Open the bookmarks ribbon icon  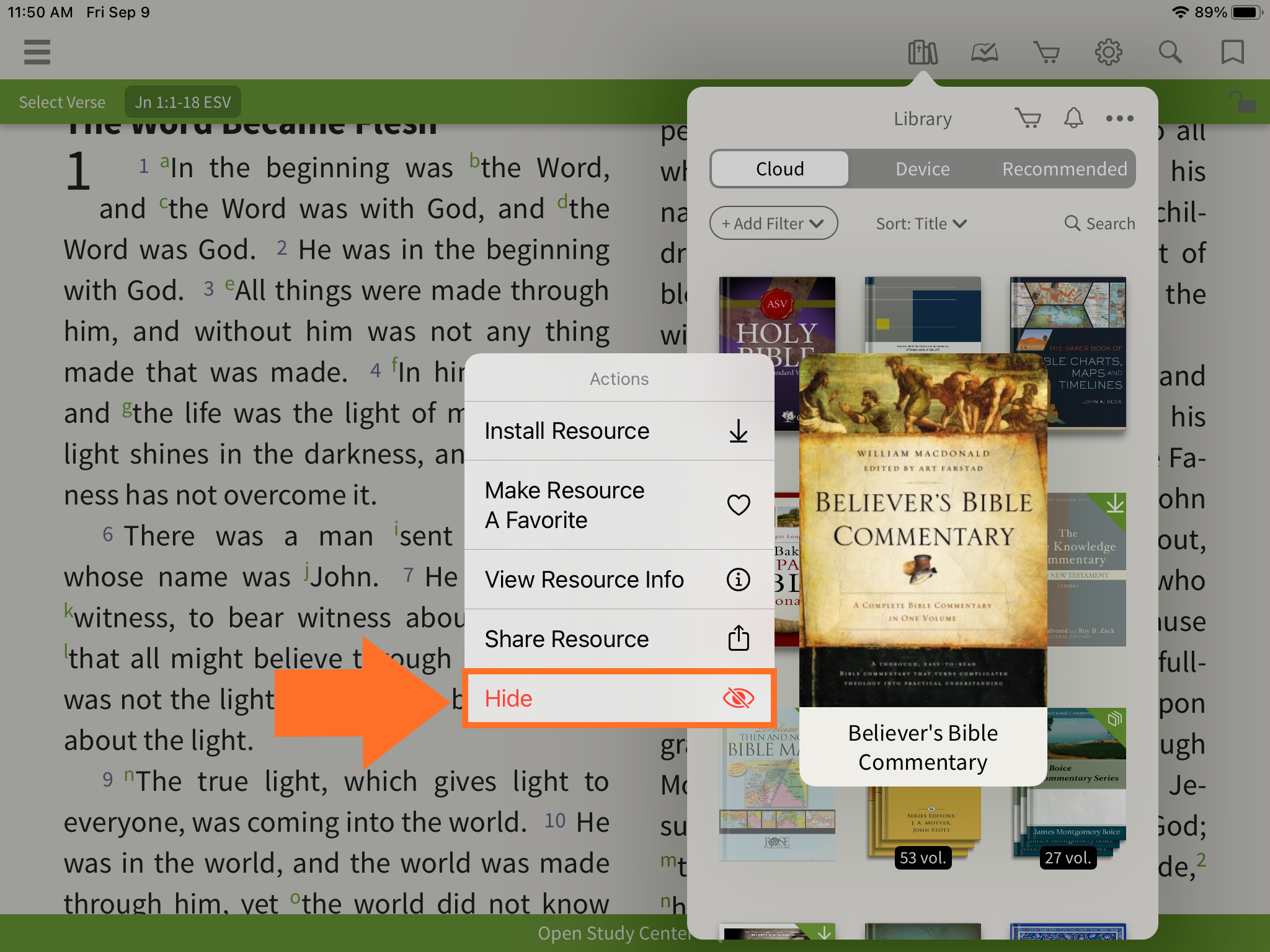[x=1232, y=52]
